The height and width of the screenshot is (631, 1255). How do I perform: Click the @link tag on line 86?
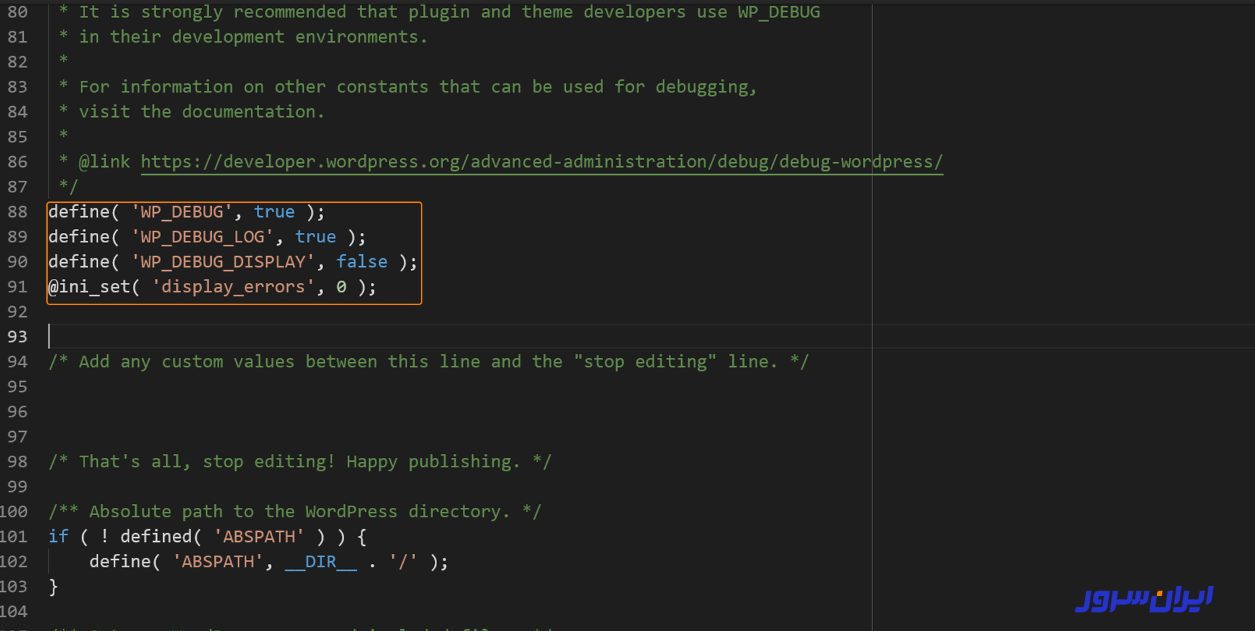click(x=104, y=162)
